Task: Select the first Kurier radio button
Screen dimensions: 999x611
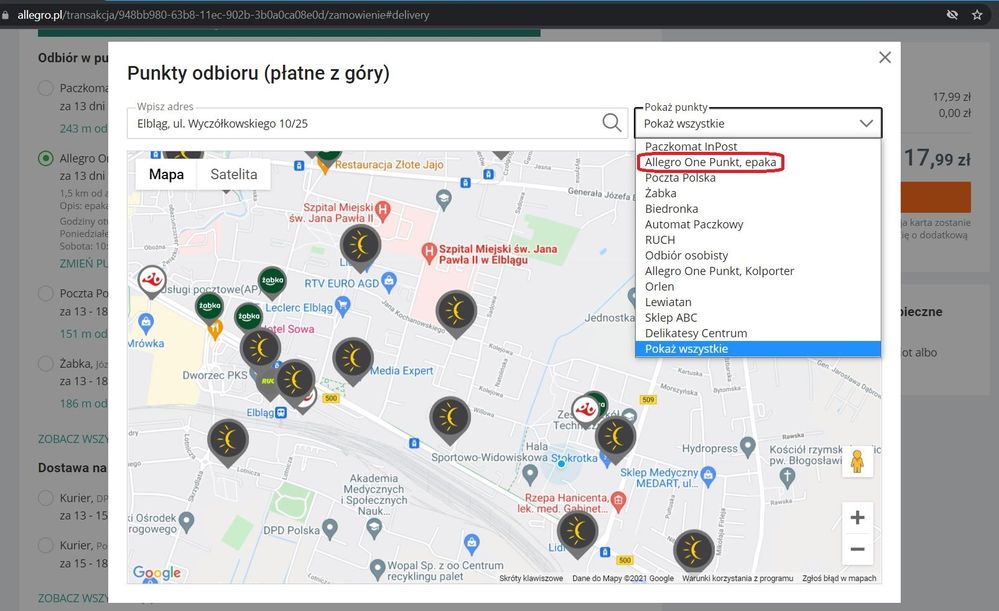Action: (x=46, y=498)
